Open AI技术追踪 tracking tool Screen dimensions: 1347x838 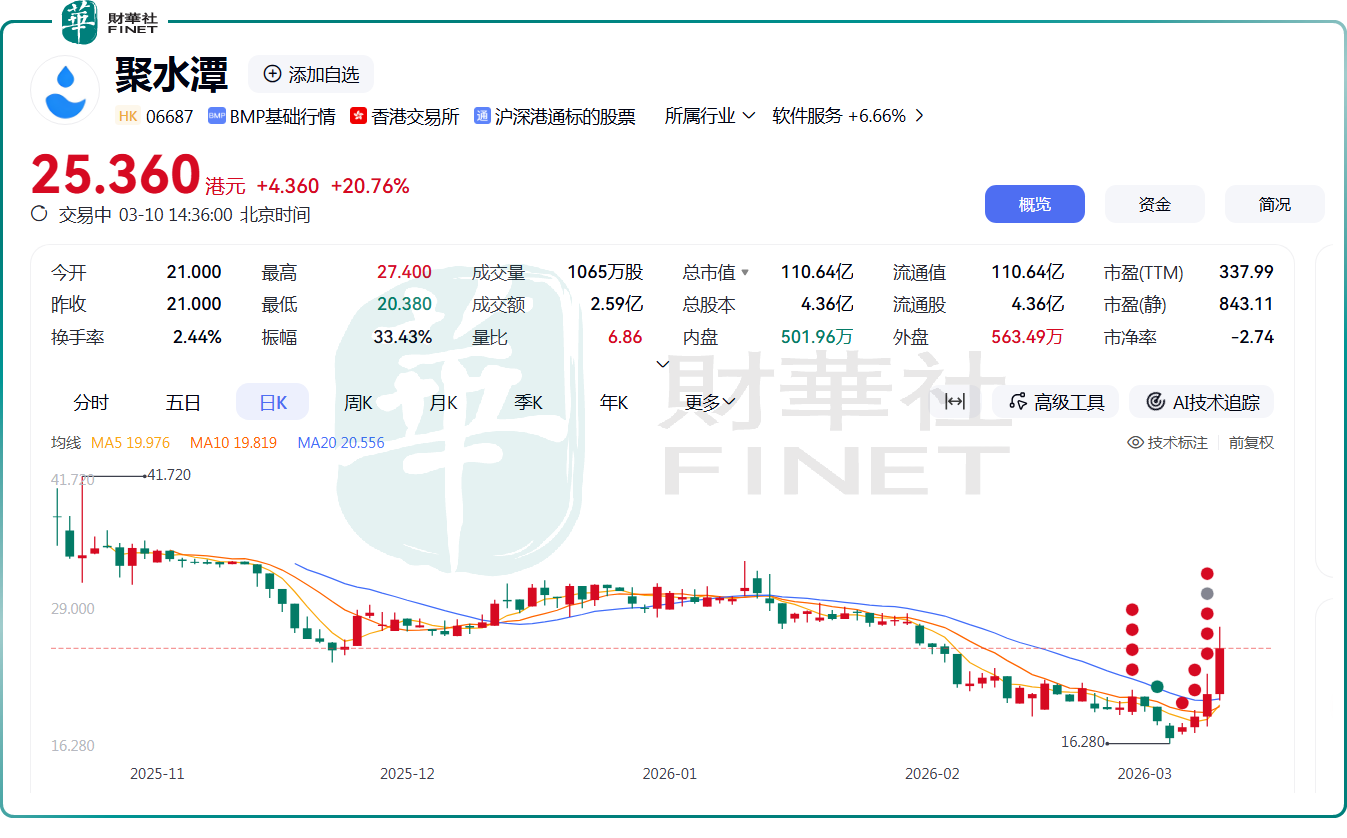1201,402
